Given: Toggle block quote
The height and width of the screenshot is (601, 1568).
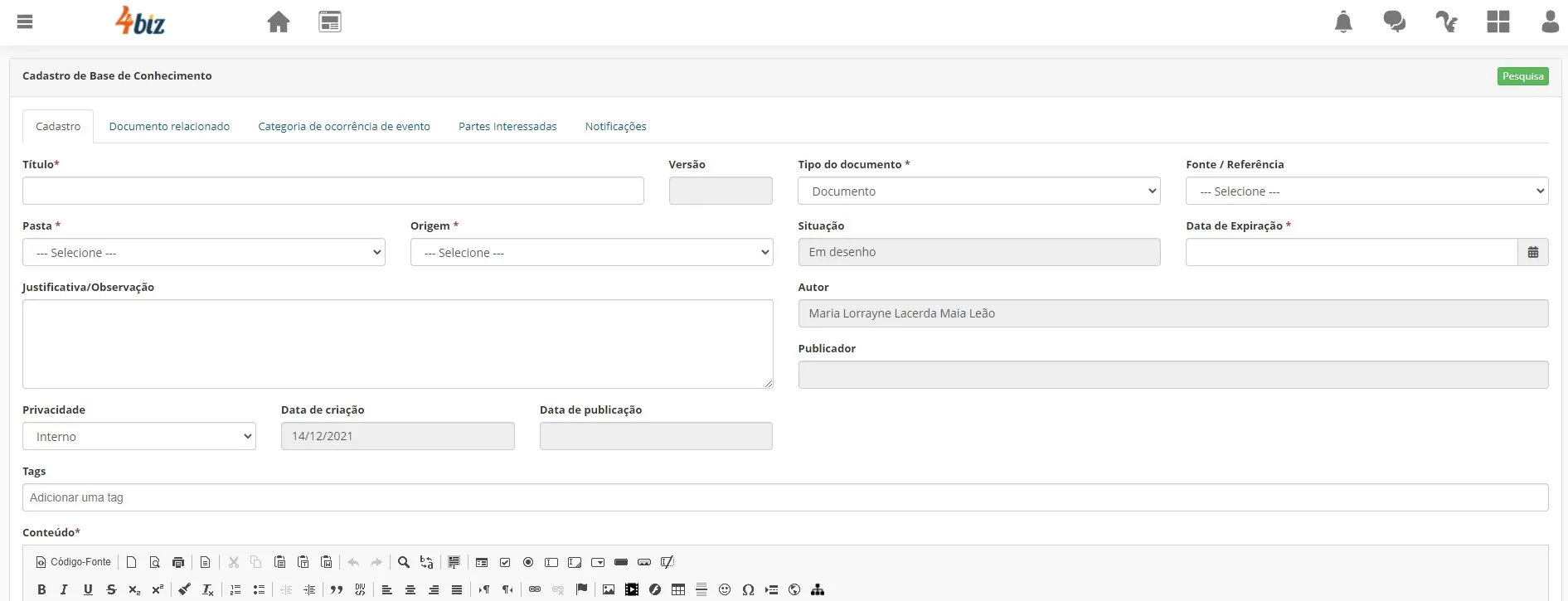Looking at the screenshot, I should [337, 589].
